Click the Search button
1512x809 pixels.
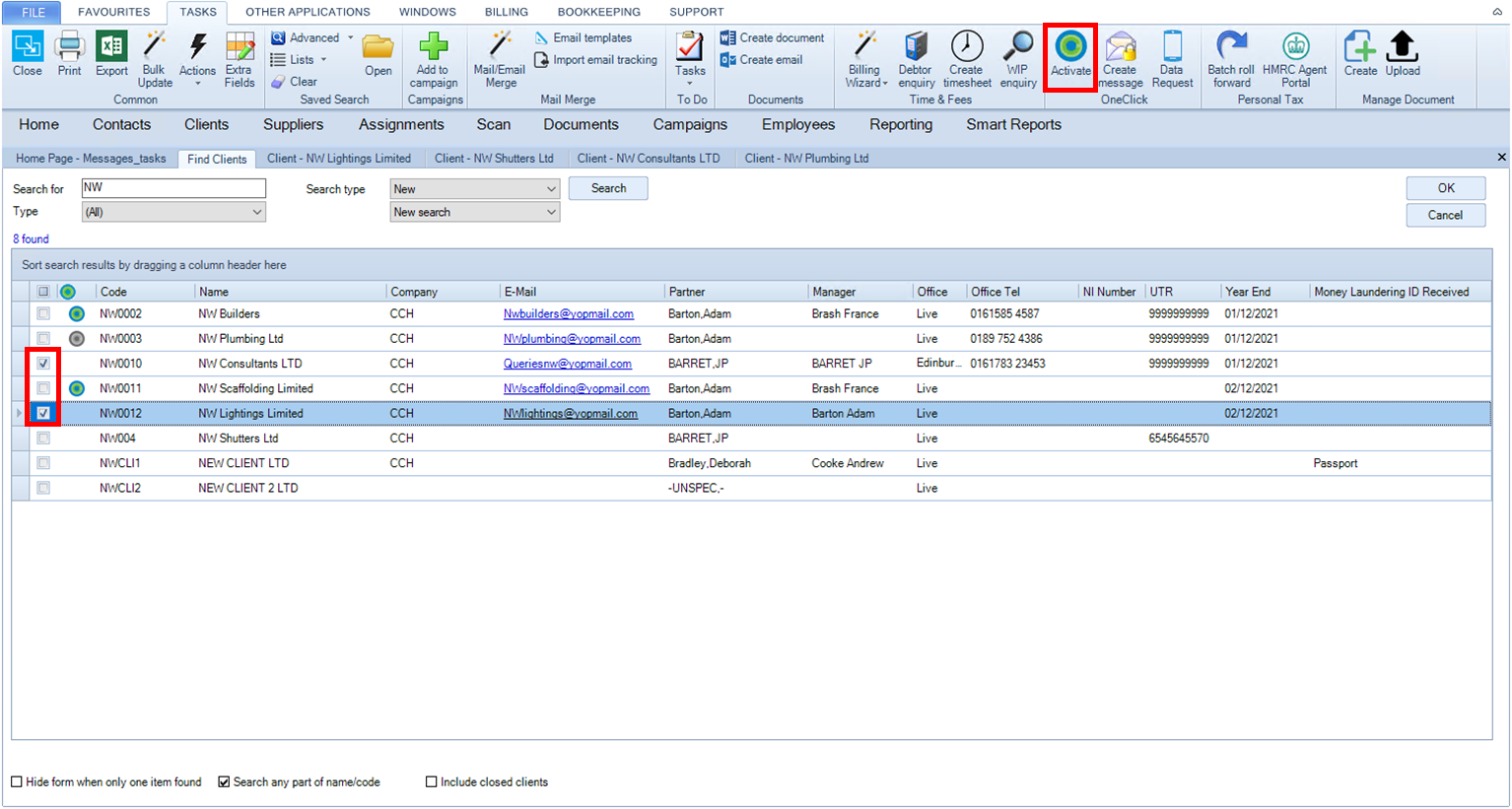(x=608, y=188)
